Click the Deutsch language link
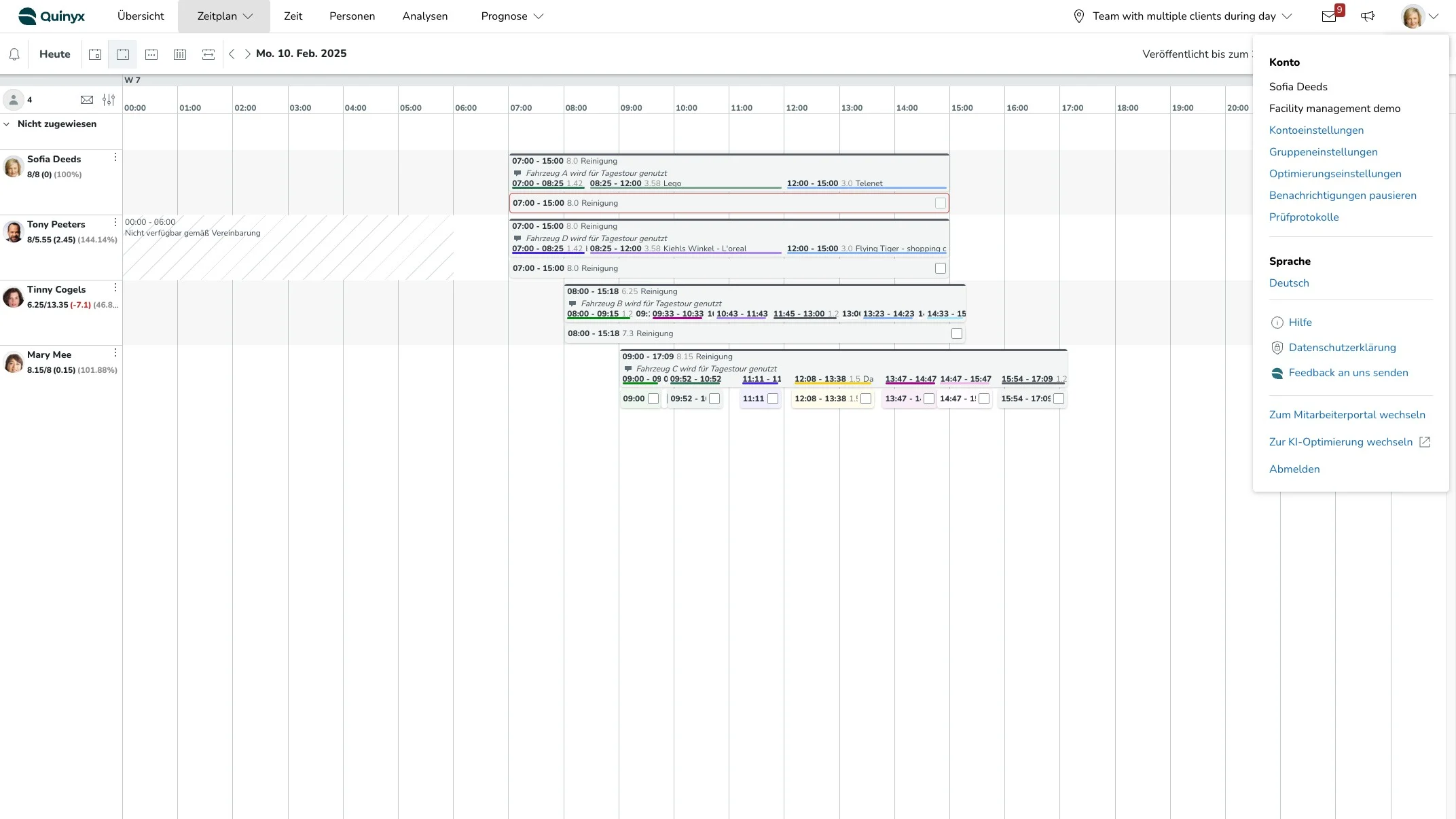The height and width of the screenshot is (819, 1456). tap(1289, 283)
